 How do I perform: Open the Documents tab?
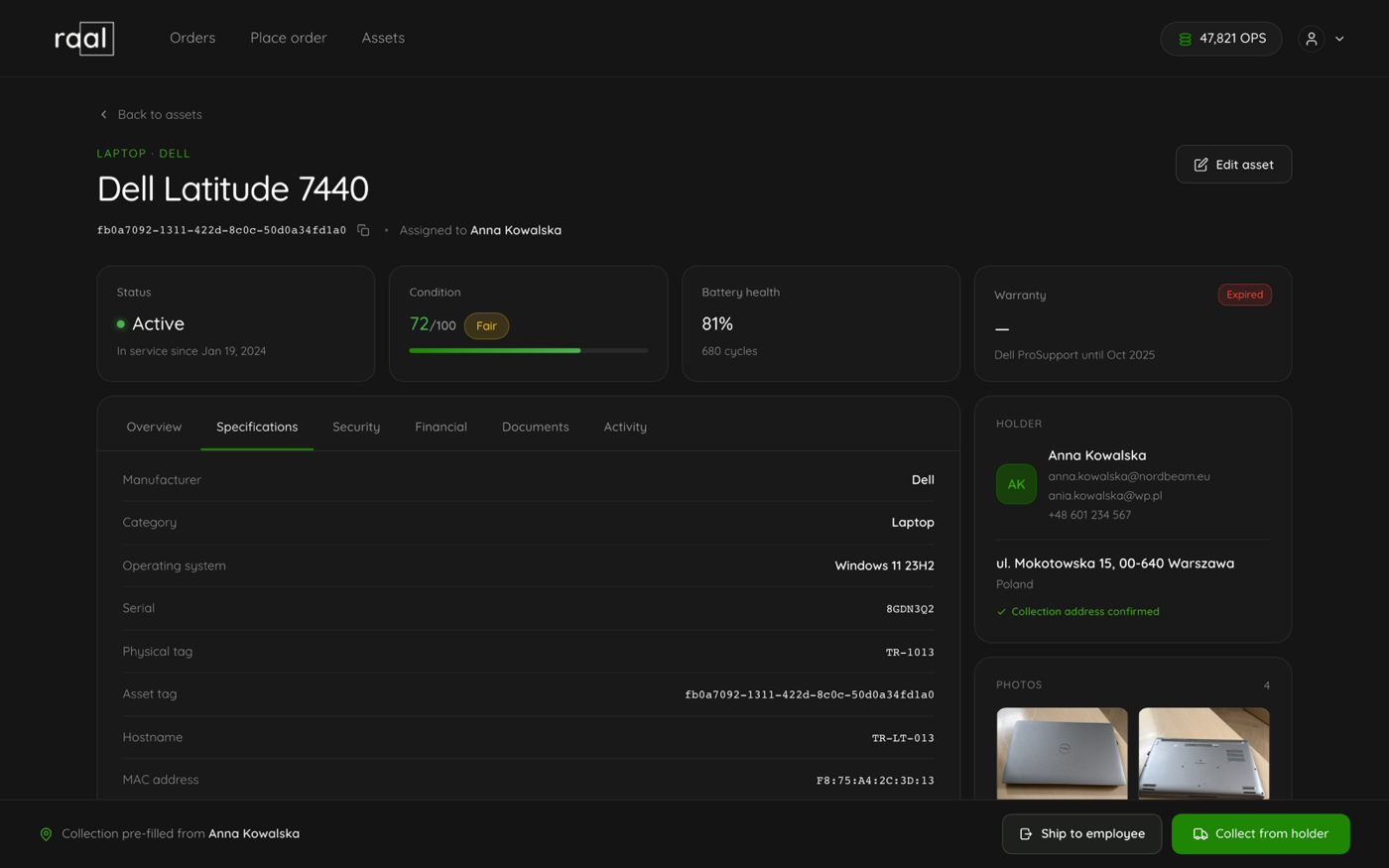536,427
